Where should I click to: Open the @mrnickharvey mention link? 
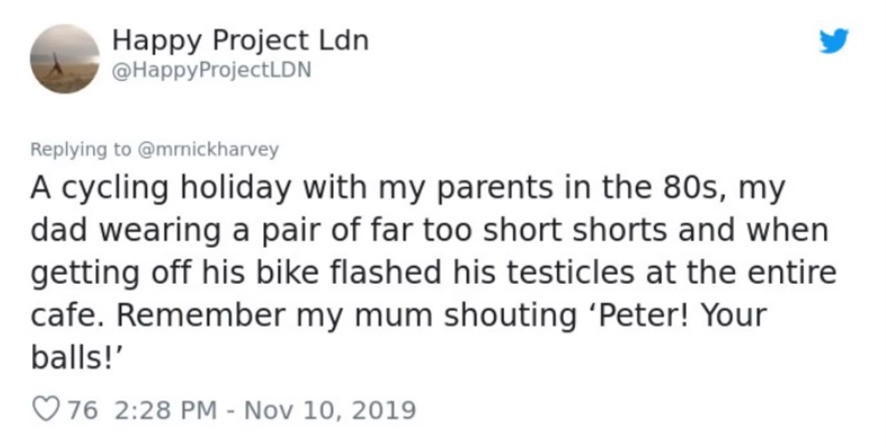(x=208, y=150)
